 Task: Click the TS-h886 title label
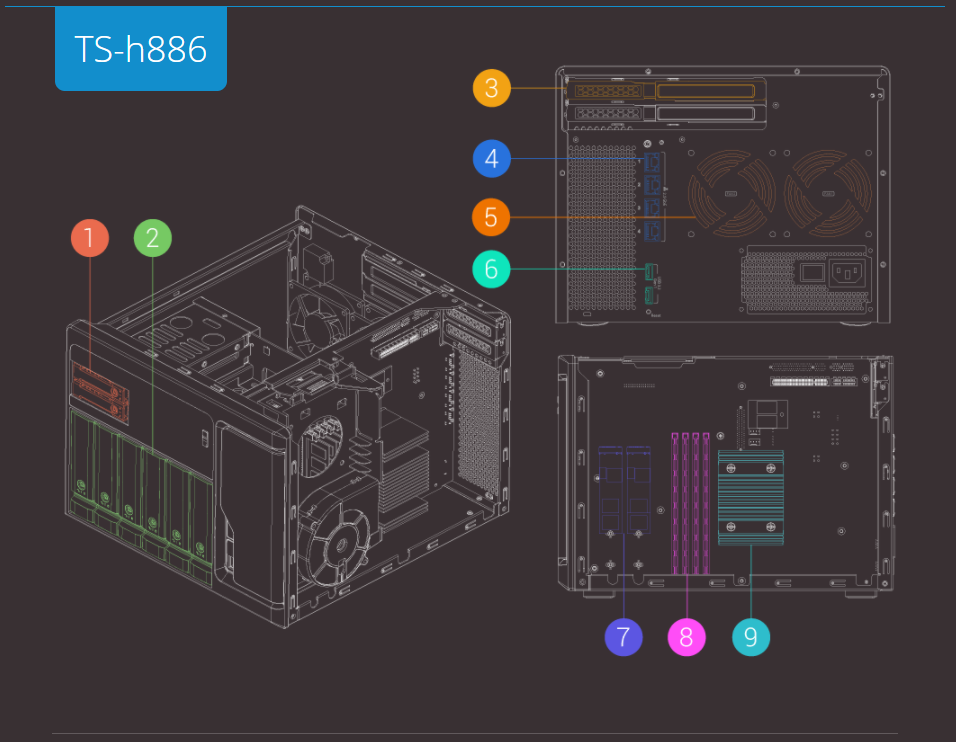(141, 49)
